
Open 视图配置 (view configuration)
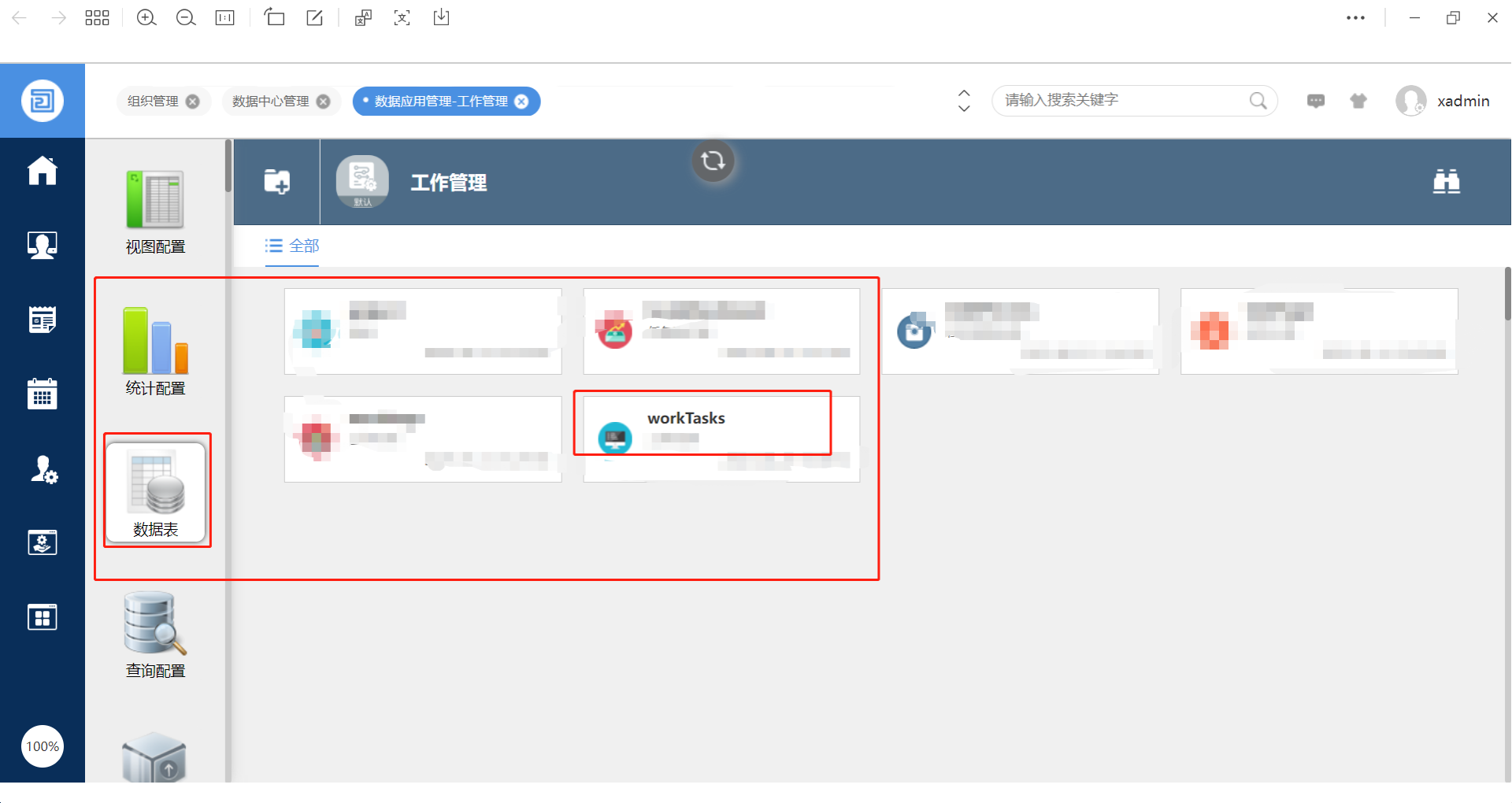coord(155,212)
